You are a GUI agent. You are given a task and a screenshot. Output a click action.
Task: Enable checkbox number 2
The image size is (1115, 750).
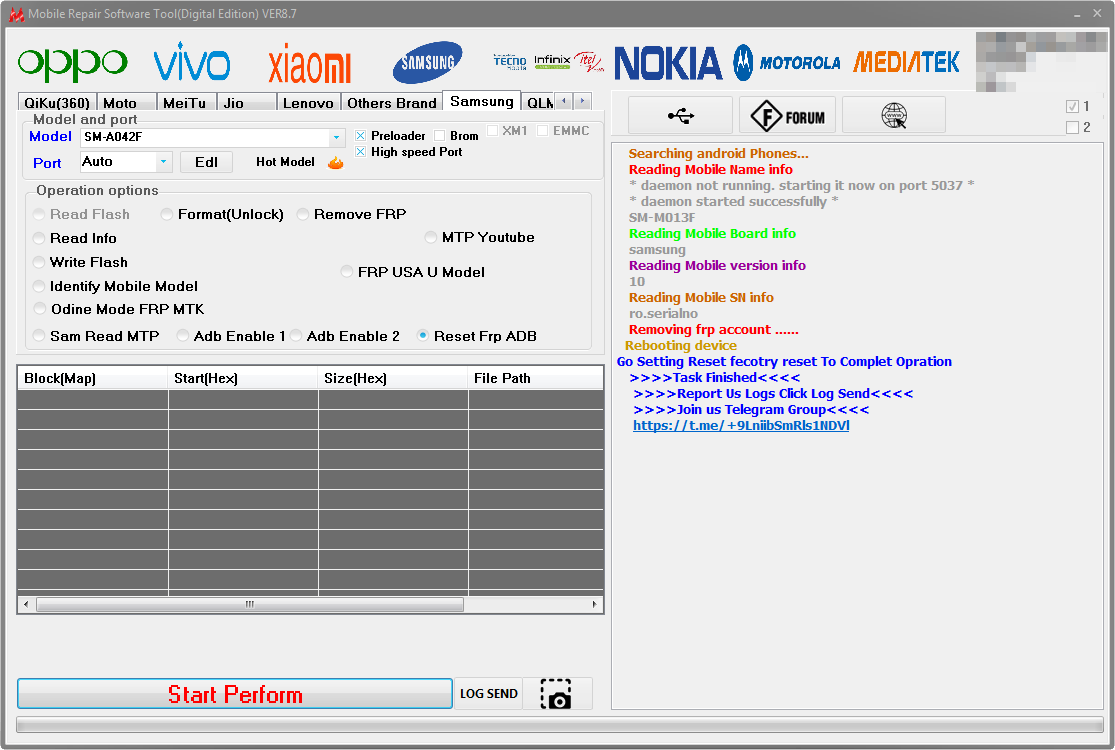[1072, 128]
